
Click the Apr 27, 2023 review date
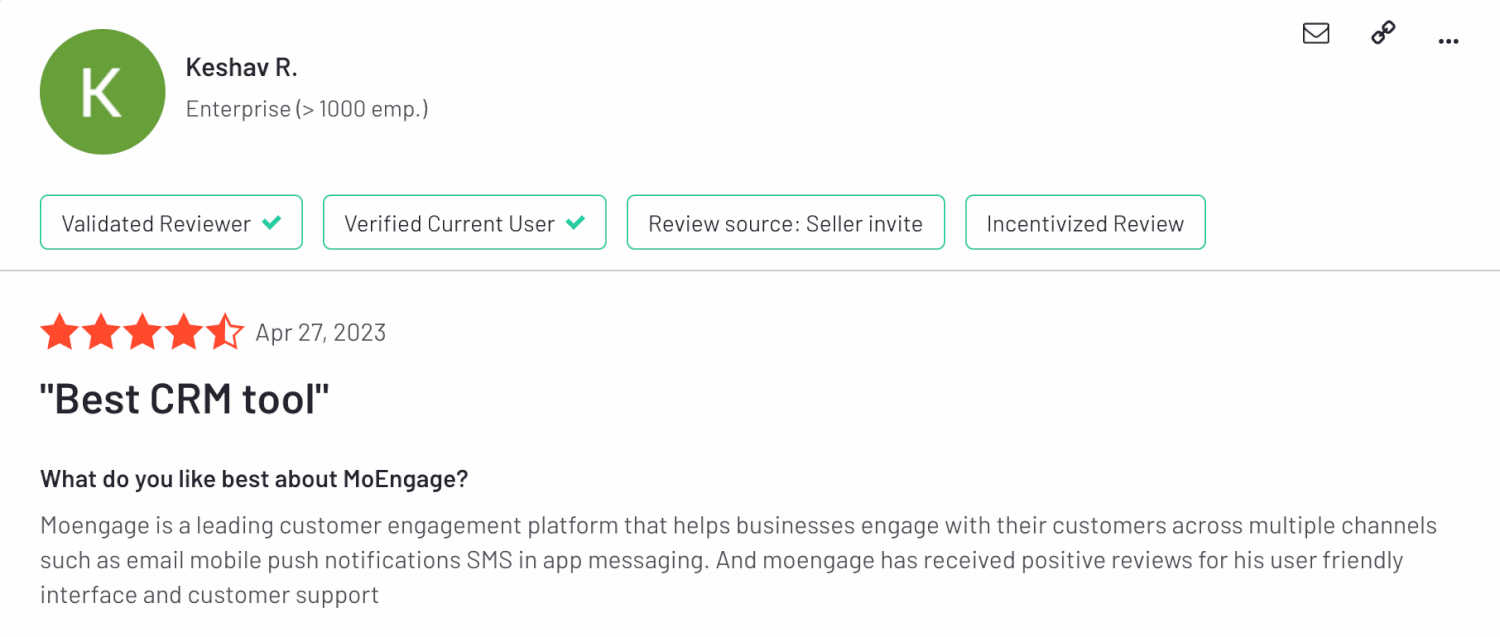click(321, 333)
